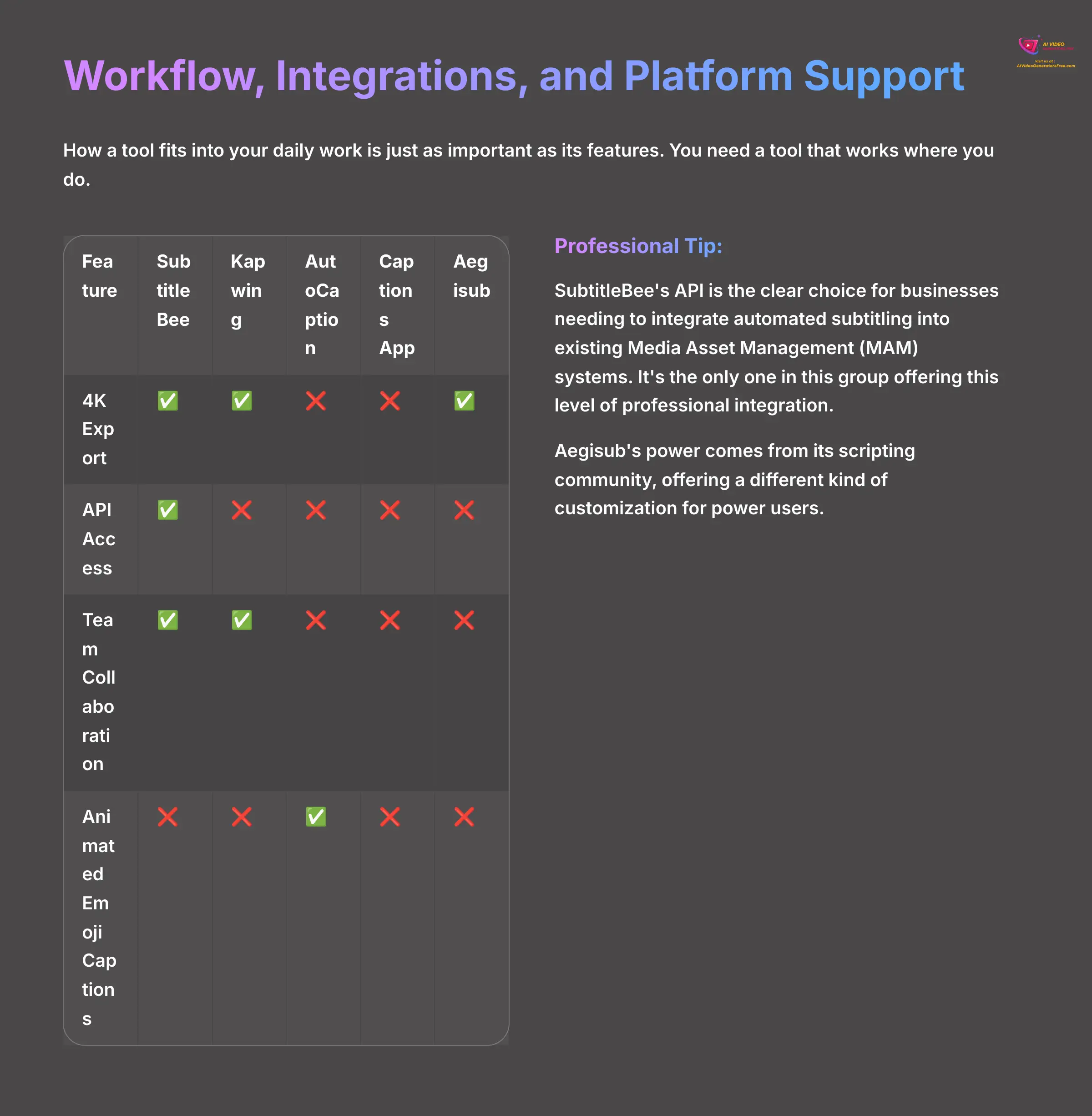Click Captions App cross in Animated Emoji Captions row
Viewport: 1092px width, 1116px height.
[390, 817]
